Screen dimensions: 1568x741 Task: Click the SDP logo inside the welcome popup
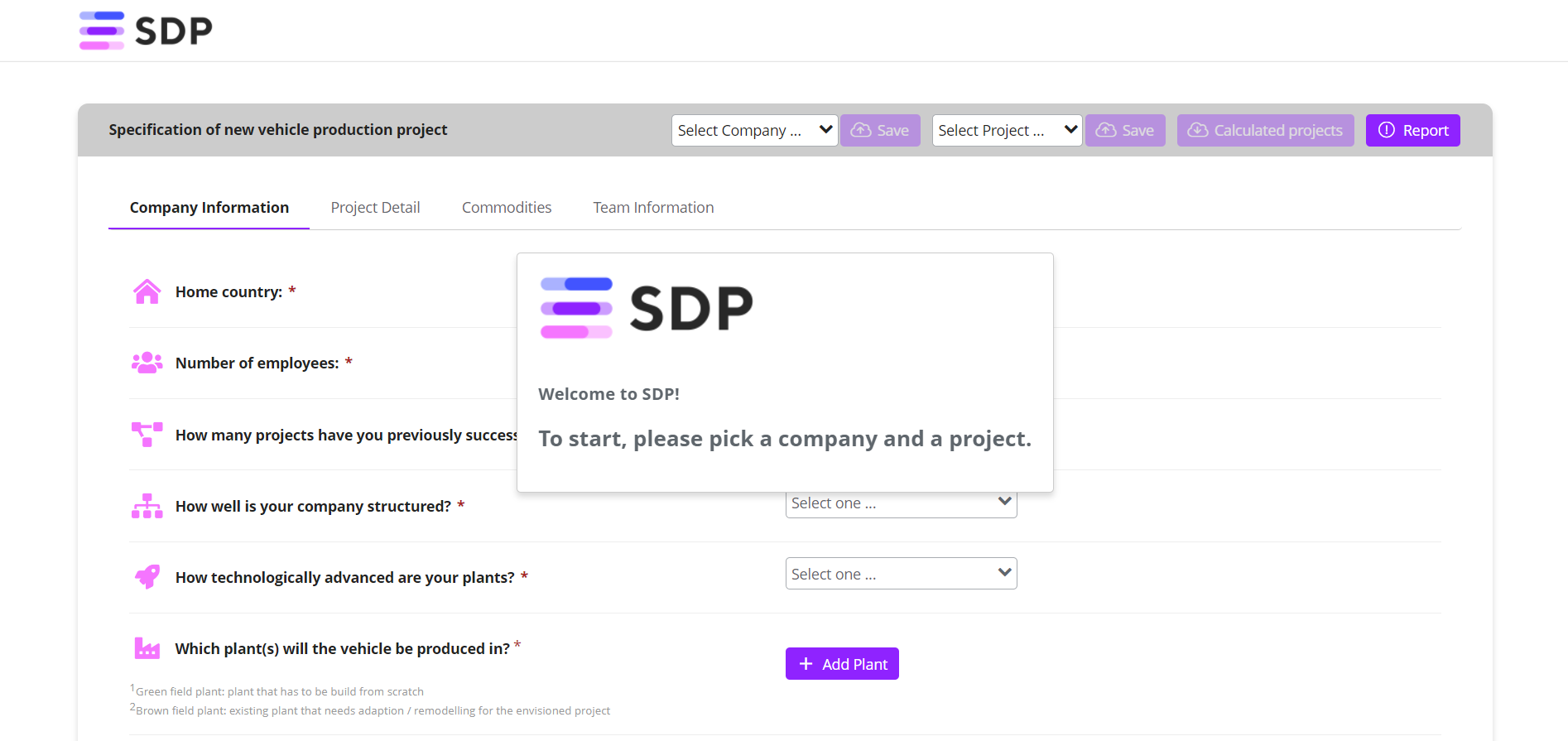click(647, 308)
